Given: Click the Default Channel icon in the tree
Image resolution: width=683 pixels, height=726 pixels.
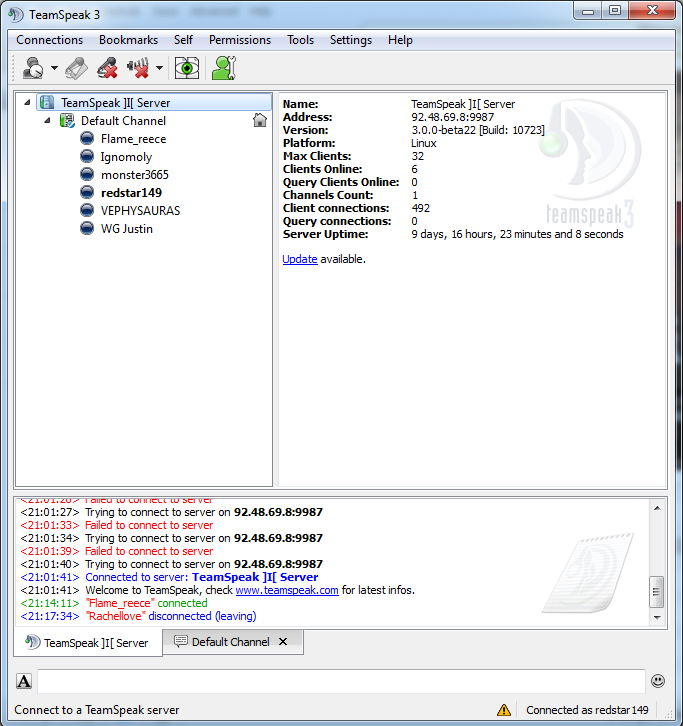Looking at the screenshot, I should click(67, 121).
